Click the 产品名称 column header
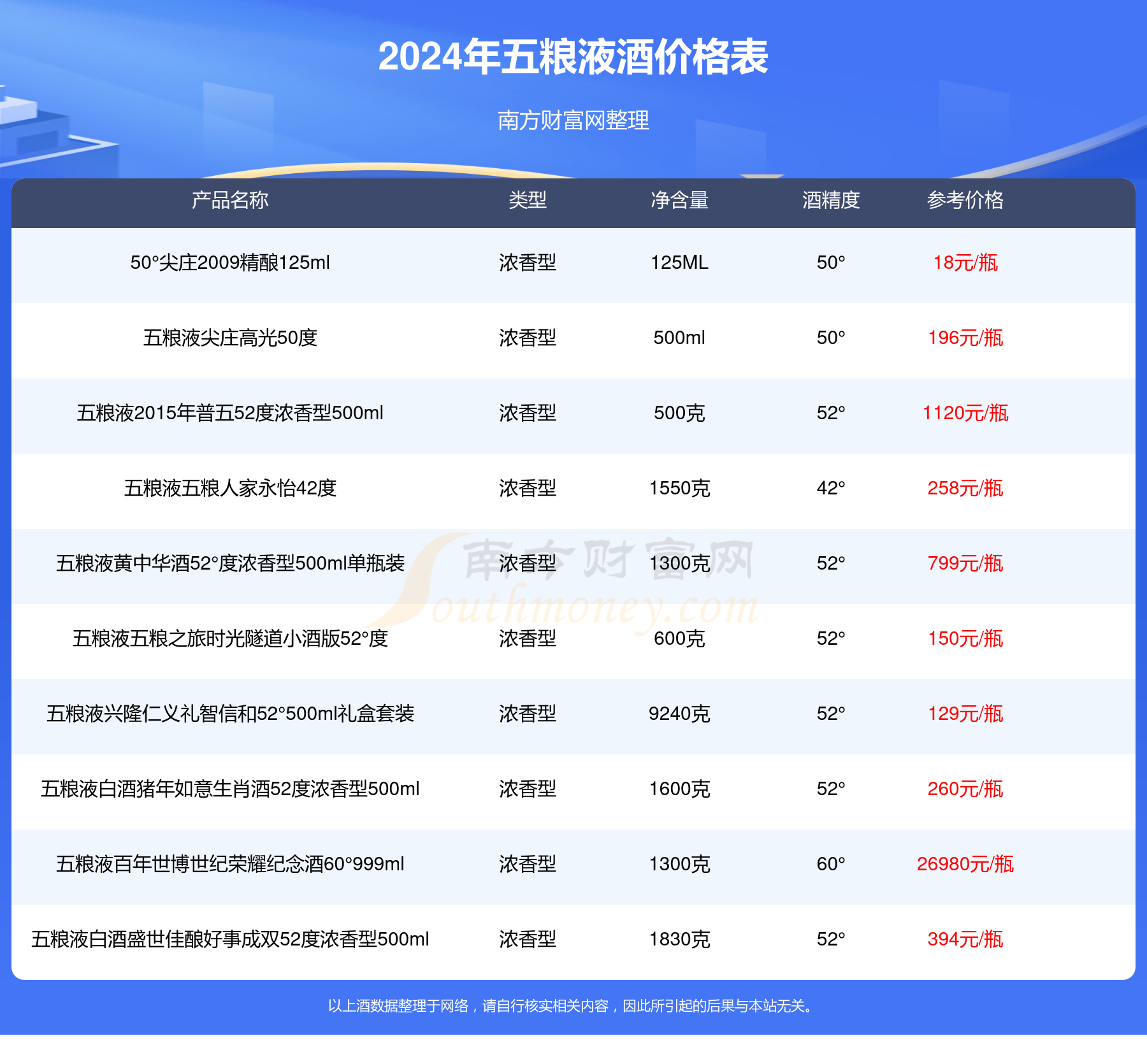This screenshot has width=1147, height=1064. pos(230,200)
